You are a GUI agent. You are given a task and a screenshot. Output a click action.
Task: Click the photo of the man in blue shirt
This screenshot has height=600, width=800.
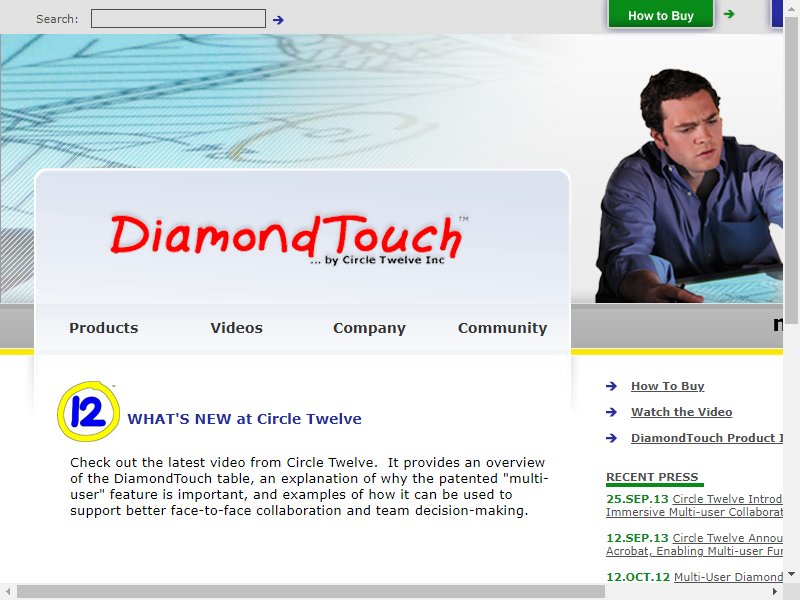point(689,186)
